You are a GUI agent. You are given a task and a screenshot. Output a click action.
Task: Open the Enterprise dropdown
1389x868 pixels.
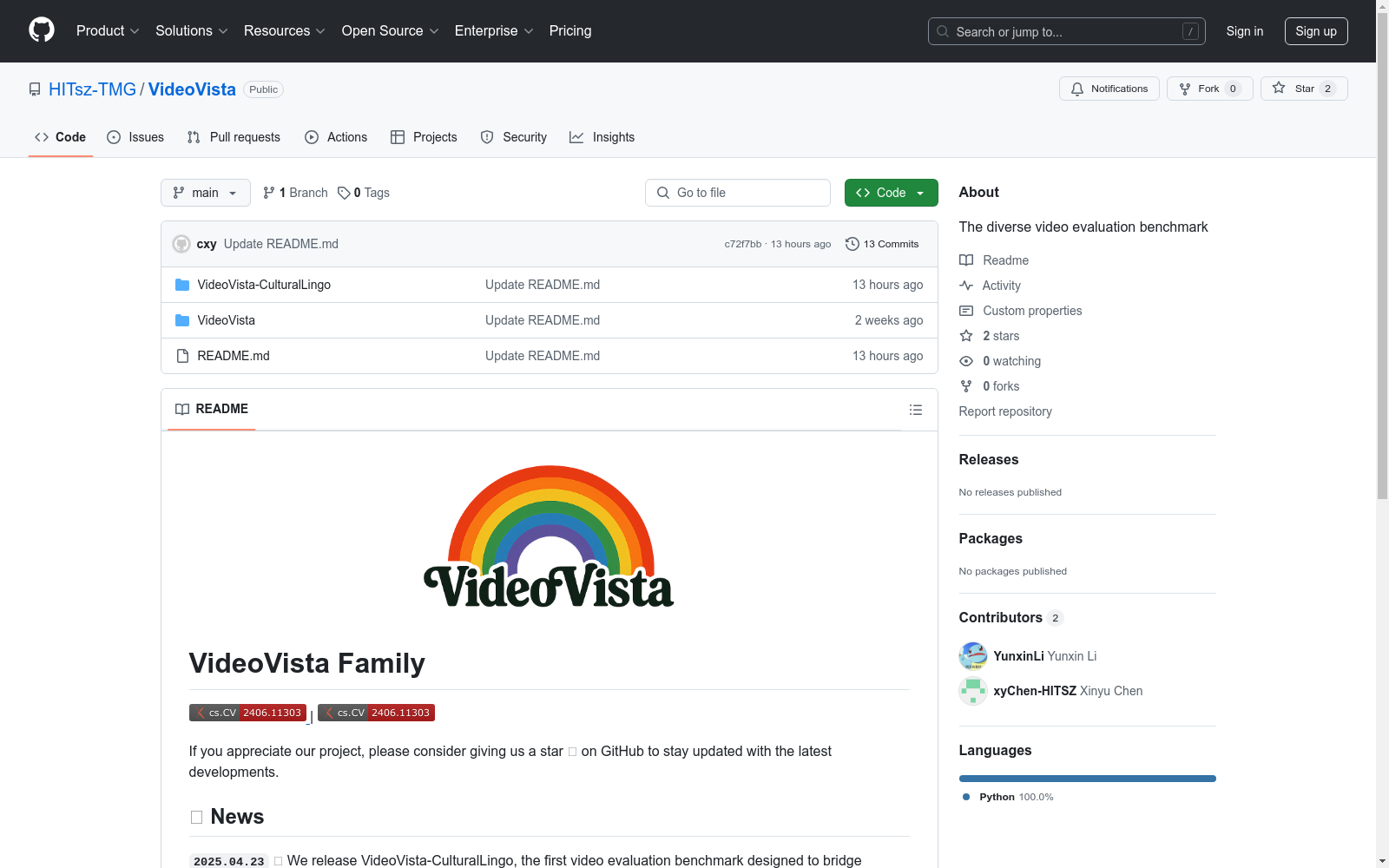click(494, 30)
